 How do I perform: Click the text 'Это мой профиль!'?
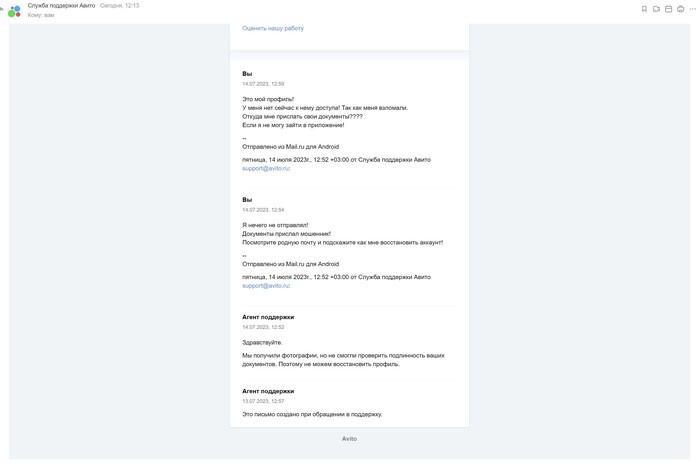pos(268,99)
